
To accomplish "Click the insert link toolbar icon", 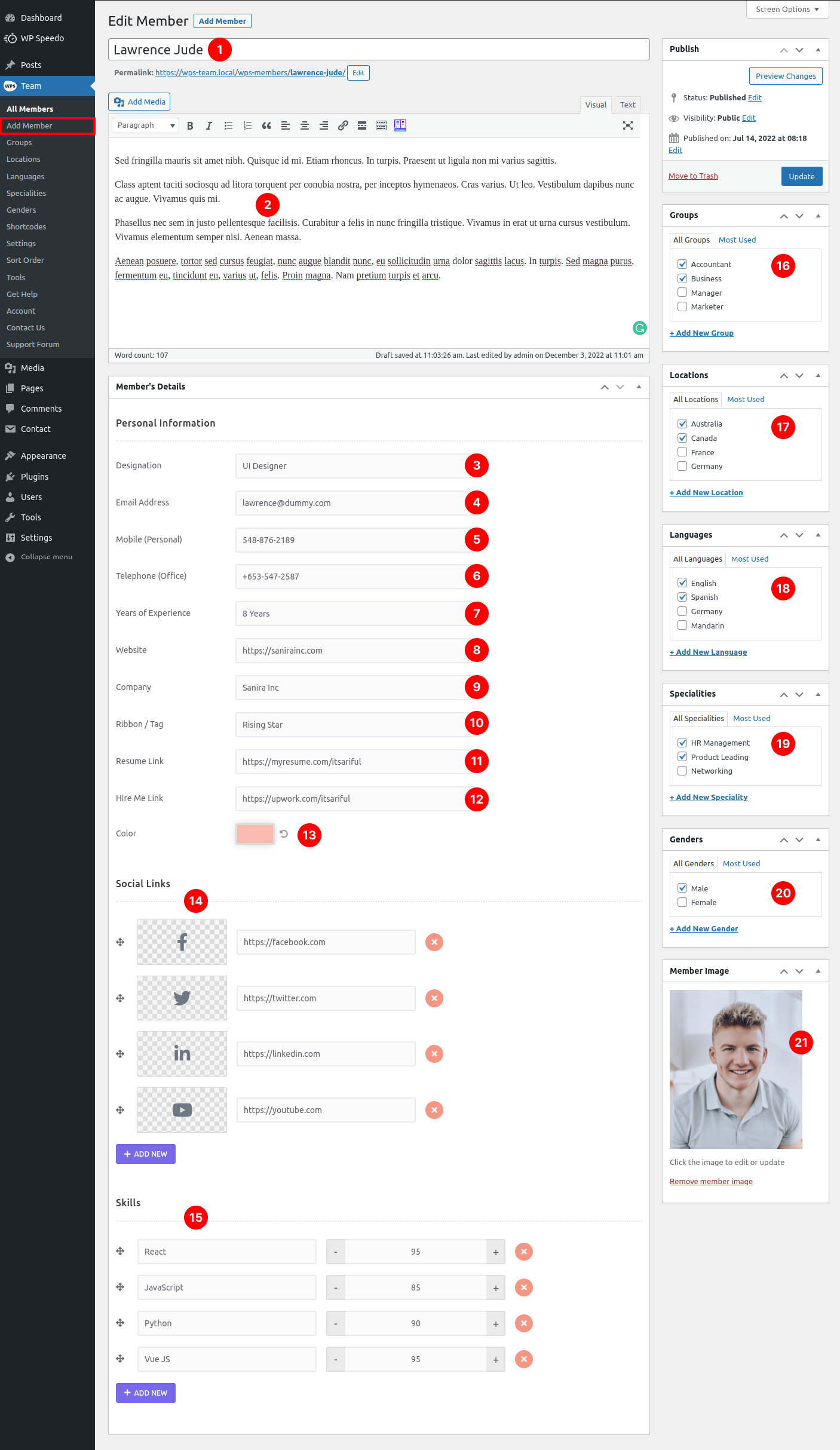I will pos(343,125).
